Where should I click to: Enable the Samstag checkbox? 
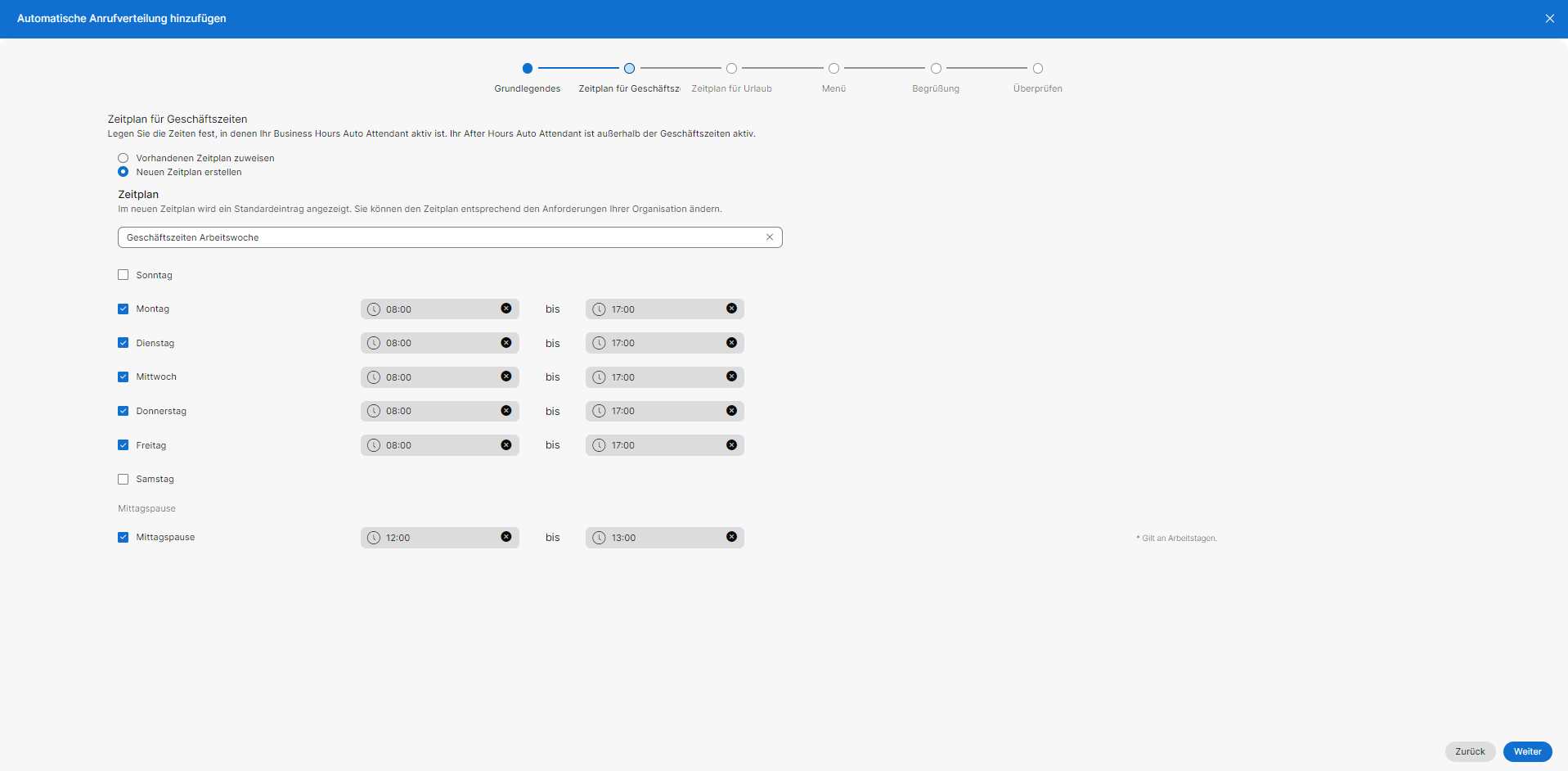[x=124, y=479]
